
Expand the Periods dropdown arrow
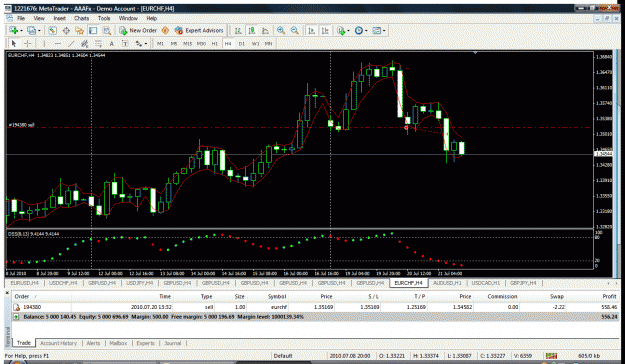click(366, 31)
